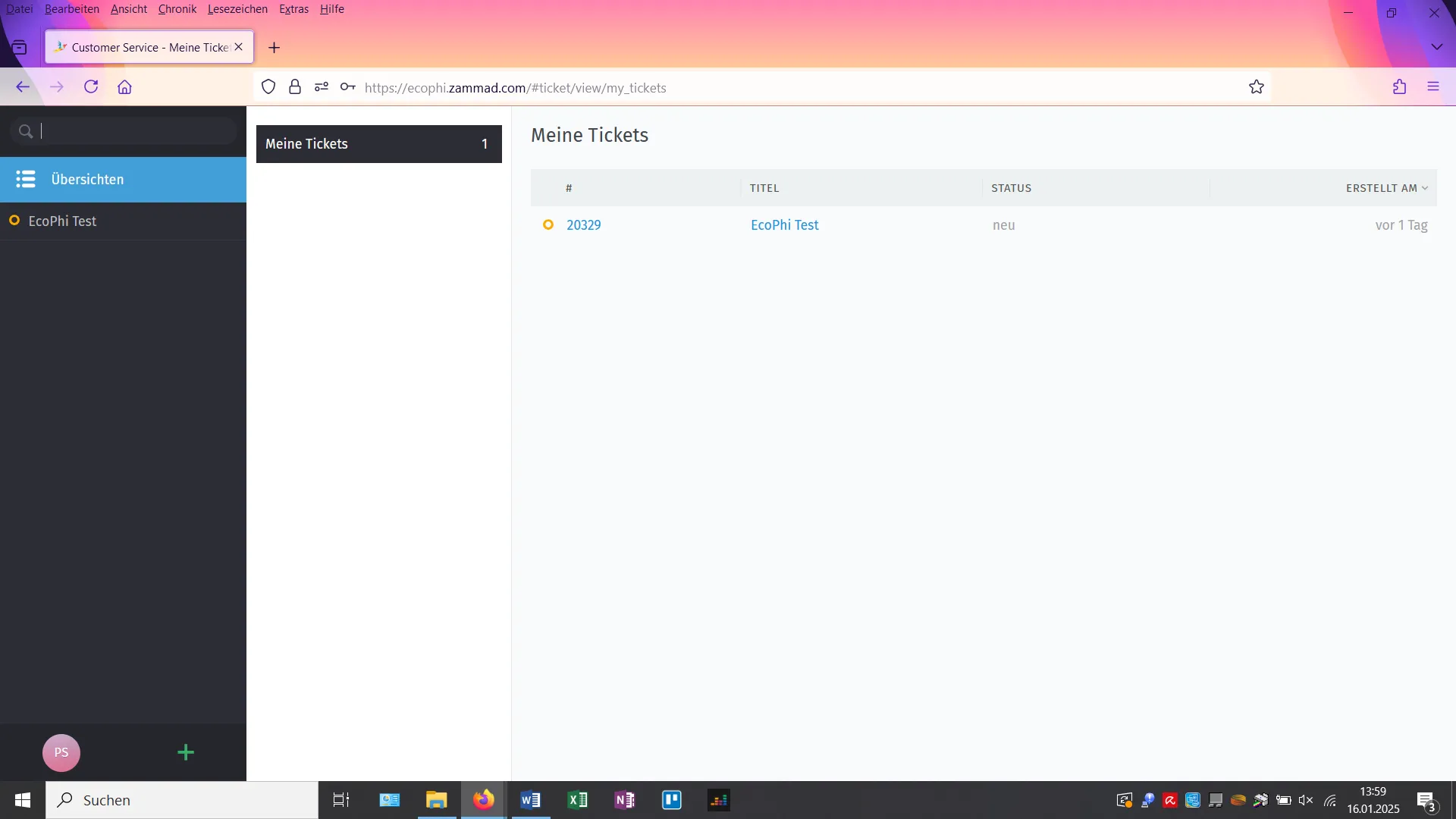Click the connection security padlock icon
Image resolution: width=1456 pixels, height=819 pixels.
coord(295,87)
